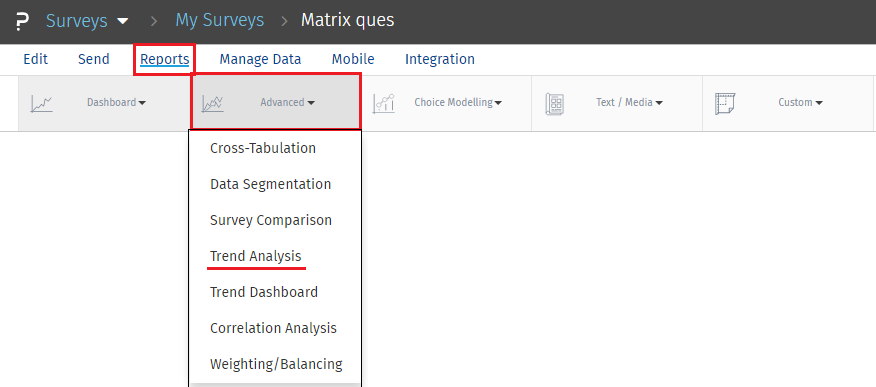Expand the Custom reports dropdown

pyautogui.click(x=801, y=102)
